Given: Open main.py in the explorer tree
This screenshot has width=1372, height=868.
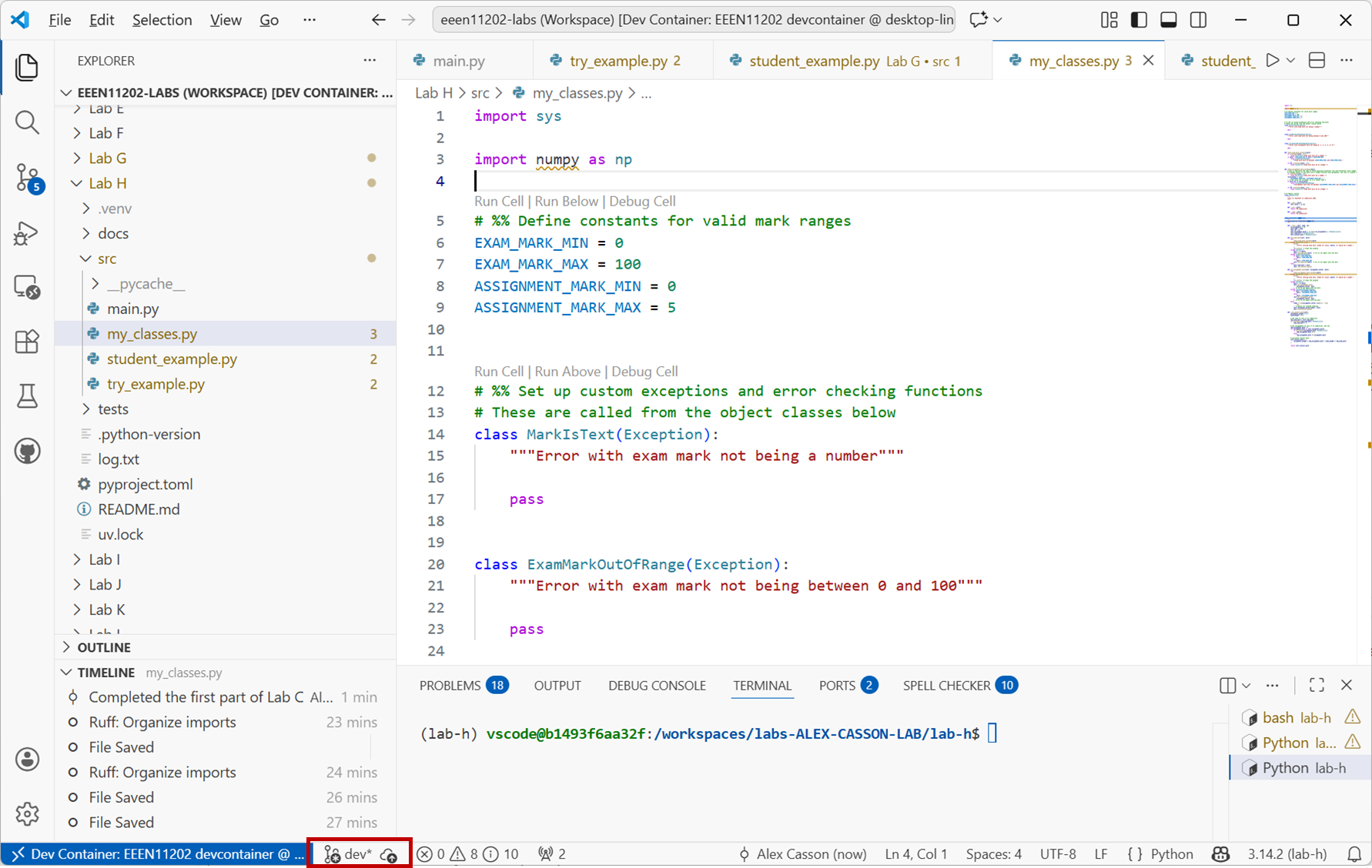Looking at the screenshot, I should (132, 309).
